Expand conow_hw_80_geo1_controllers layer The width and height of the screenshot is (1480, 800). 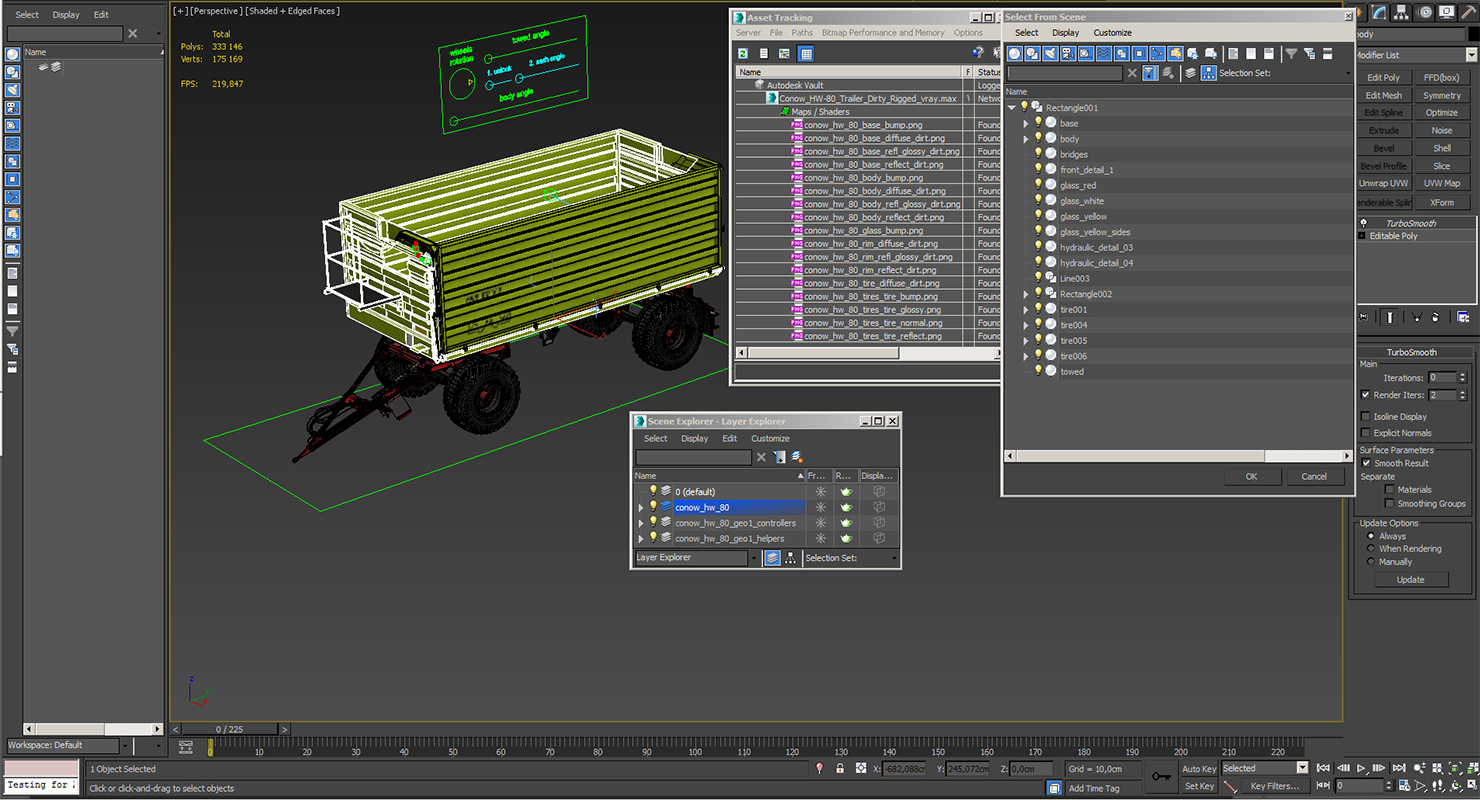tap(641, 523)
